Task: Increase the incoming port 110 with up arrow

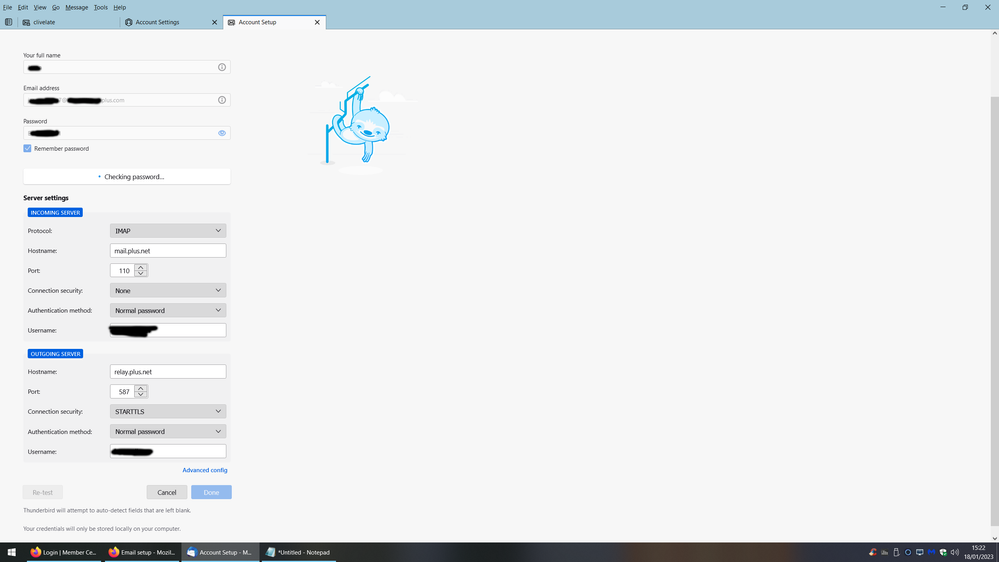Action: coord(141,268)
